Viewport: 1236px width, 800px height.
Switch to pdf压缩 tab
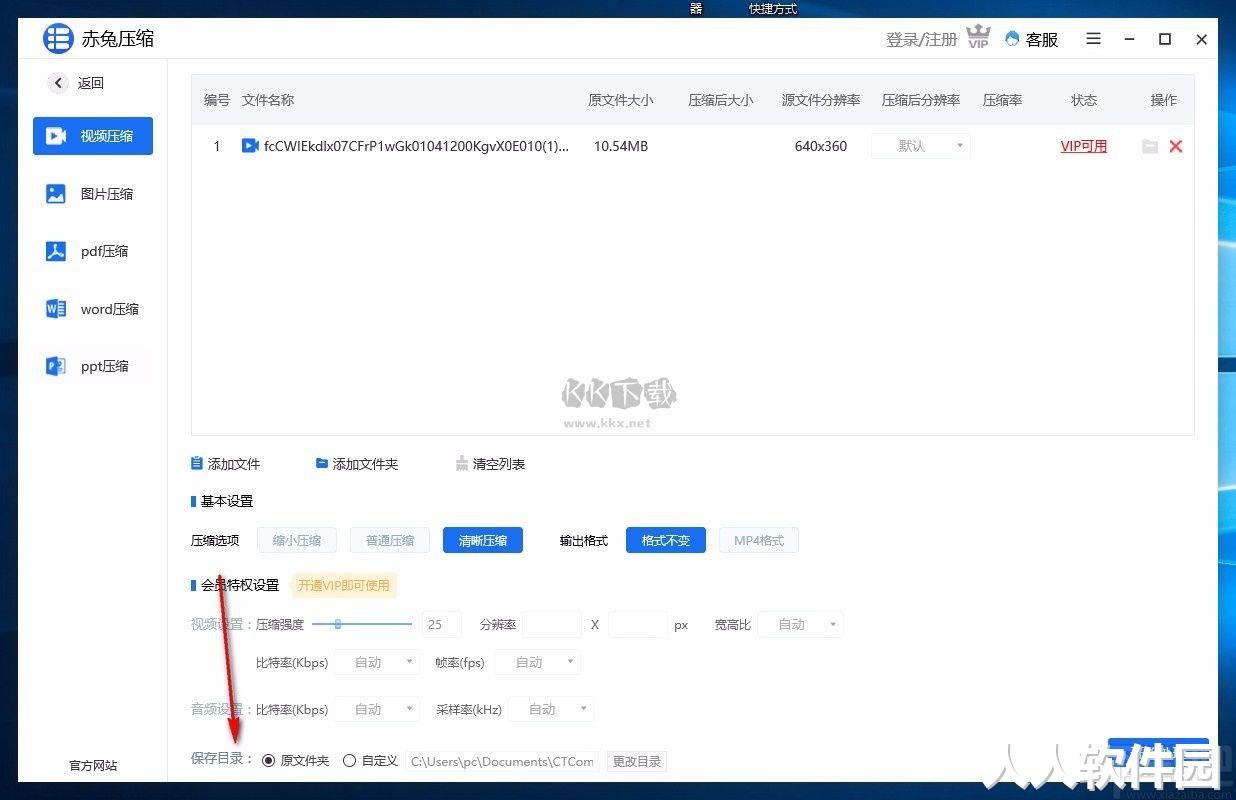tap(93, 251)
